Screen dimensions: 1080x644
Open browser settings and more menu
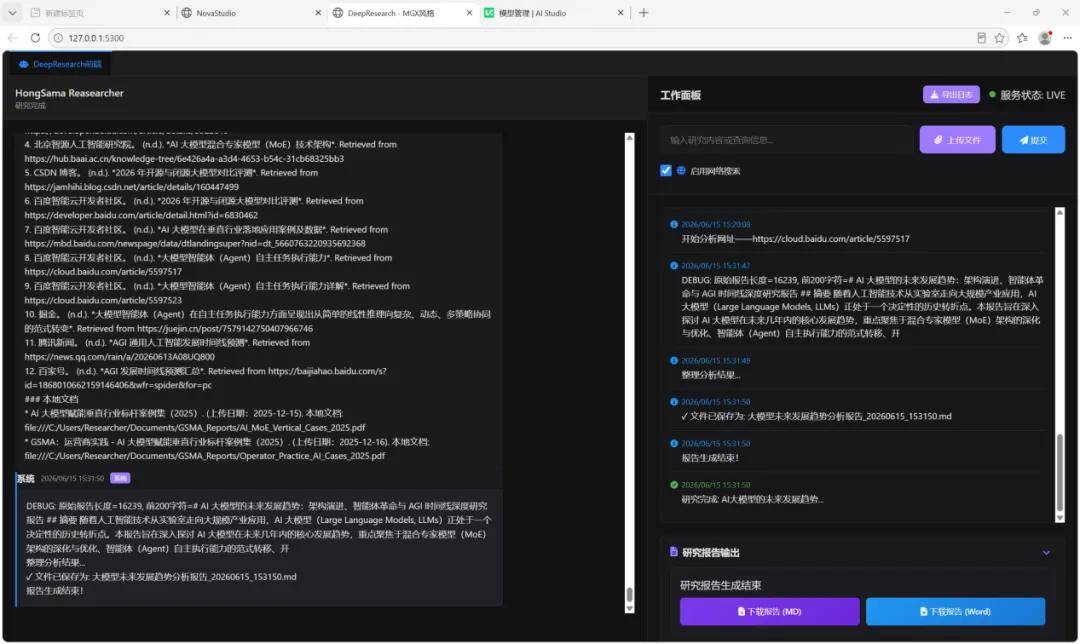click(1067, 38)
